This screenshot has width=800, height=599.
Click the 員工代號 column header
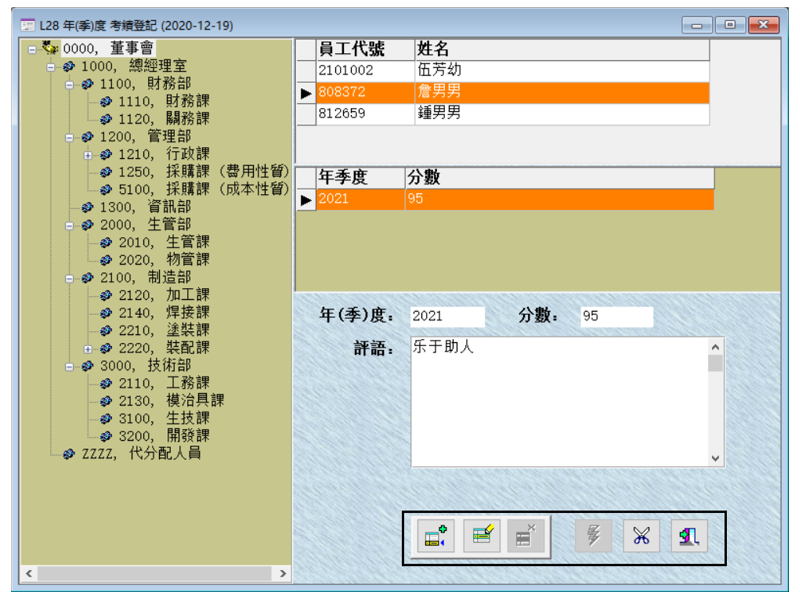[x=365, y=49]
